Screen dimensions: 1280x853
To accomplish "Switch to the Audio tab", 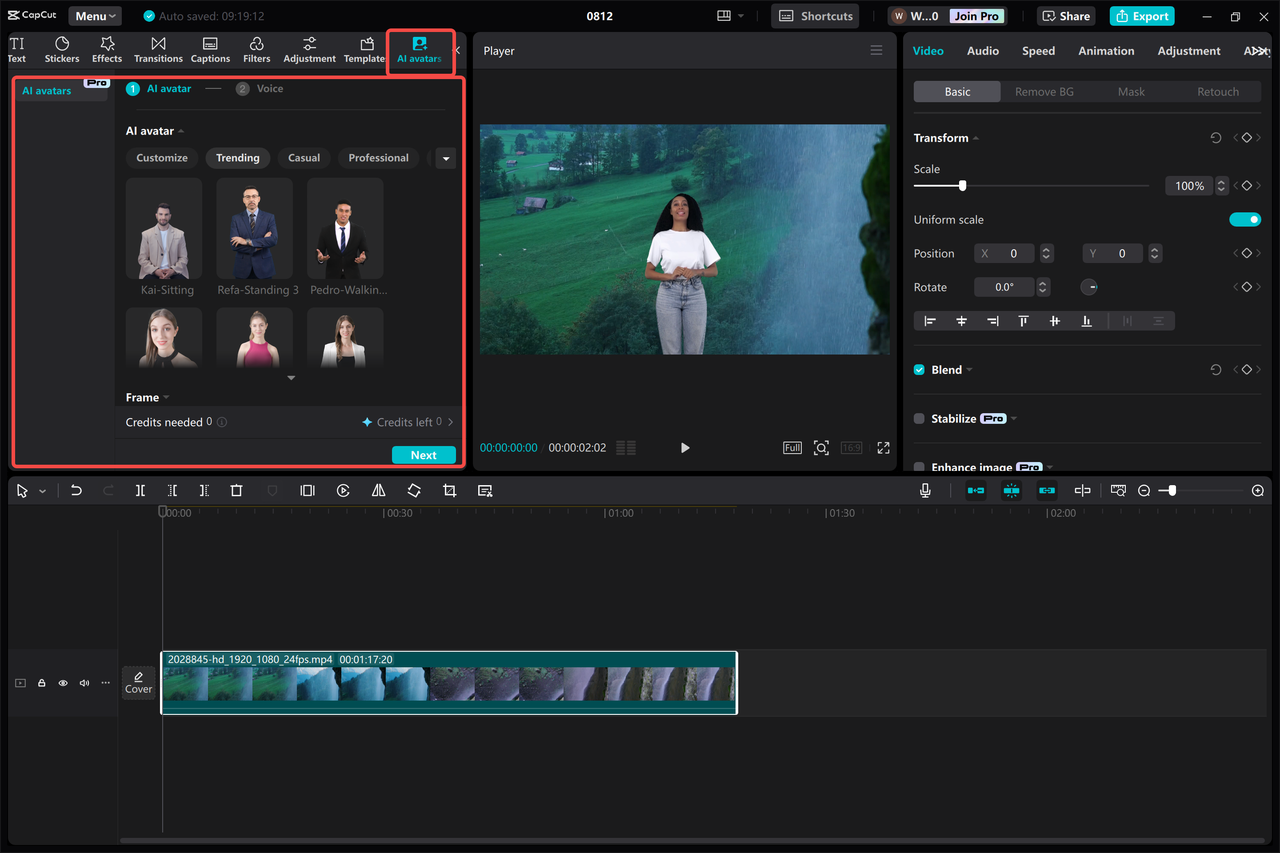I will pyautogui.click(x=982, y=50).
